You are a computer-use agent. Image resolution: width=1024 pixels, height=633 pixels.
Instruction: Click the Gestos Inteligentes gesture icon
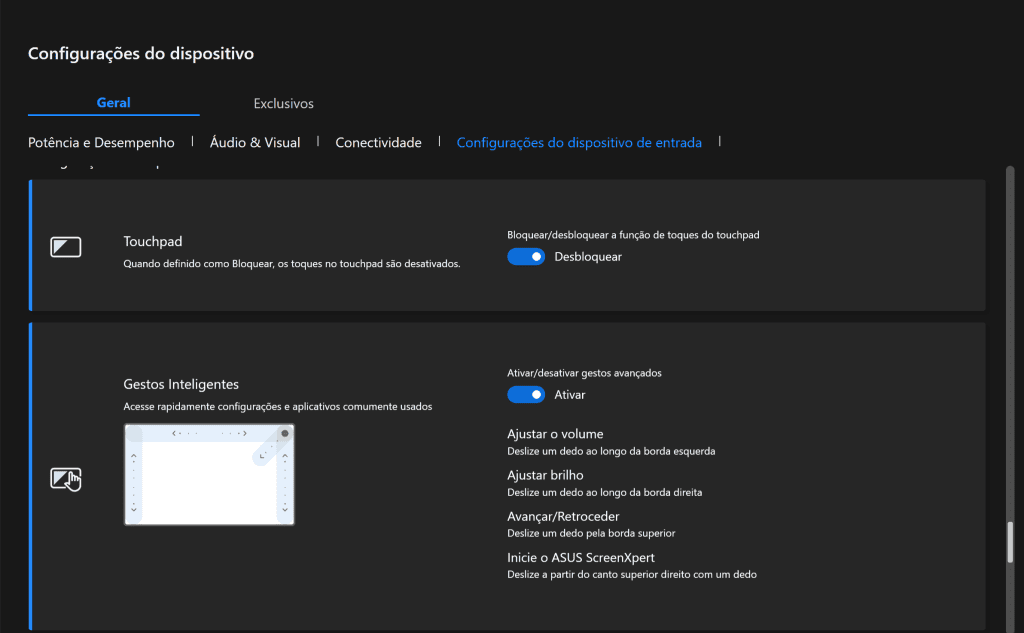(x=65, y=479)
